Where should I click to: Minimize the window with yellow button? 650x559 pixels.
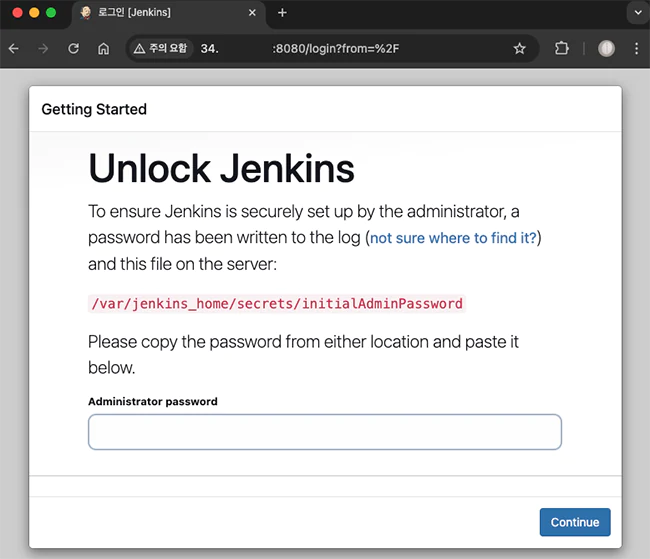(x=34, y=12)
